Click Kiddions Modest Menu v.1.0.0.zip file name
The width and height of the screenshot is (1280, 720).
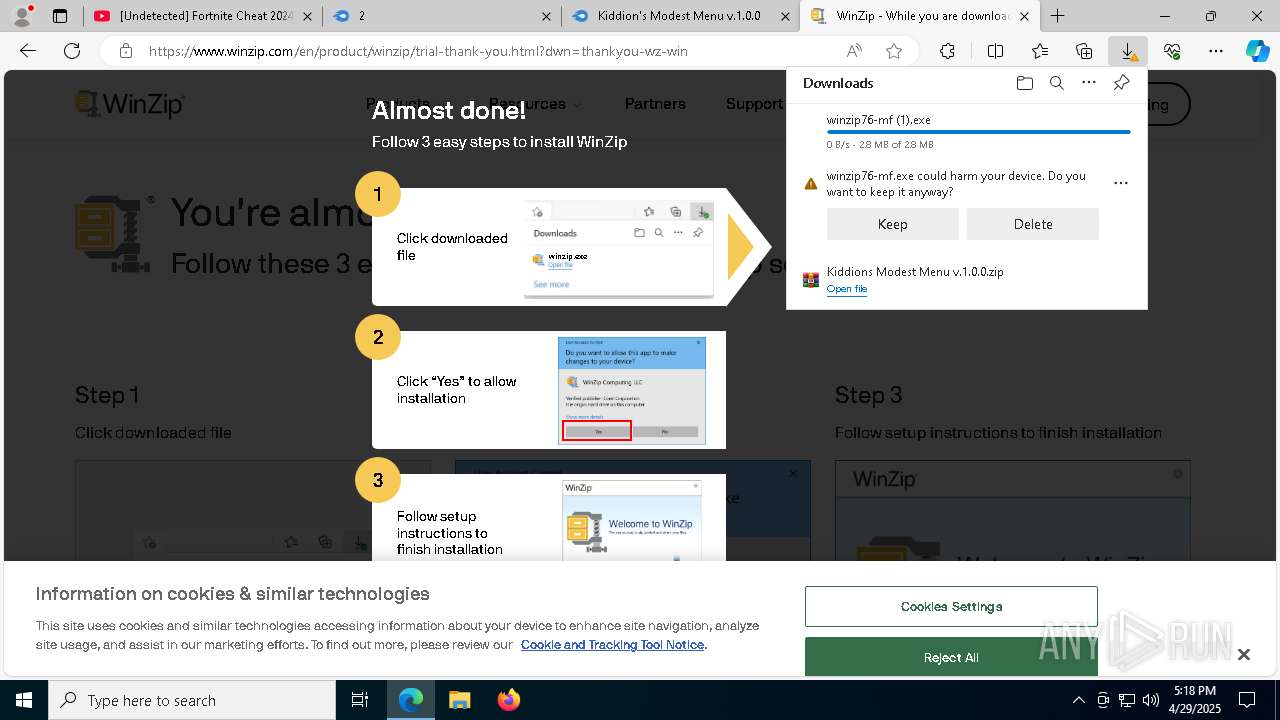click(915, 272)
